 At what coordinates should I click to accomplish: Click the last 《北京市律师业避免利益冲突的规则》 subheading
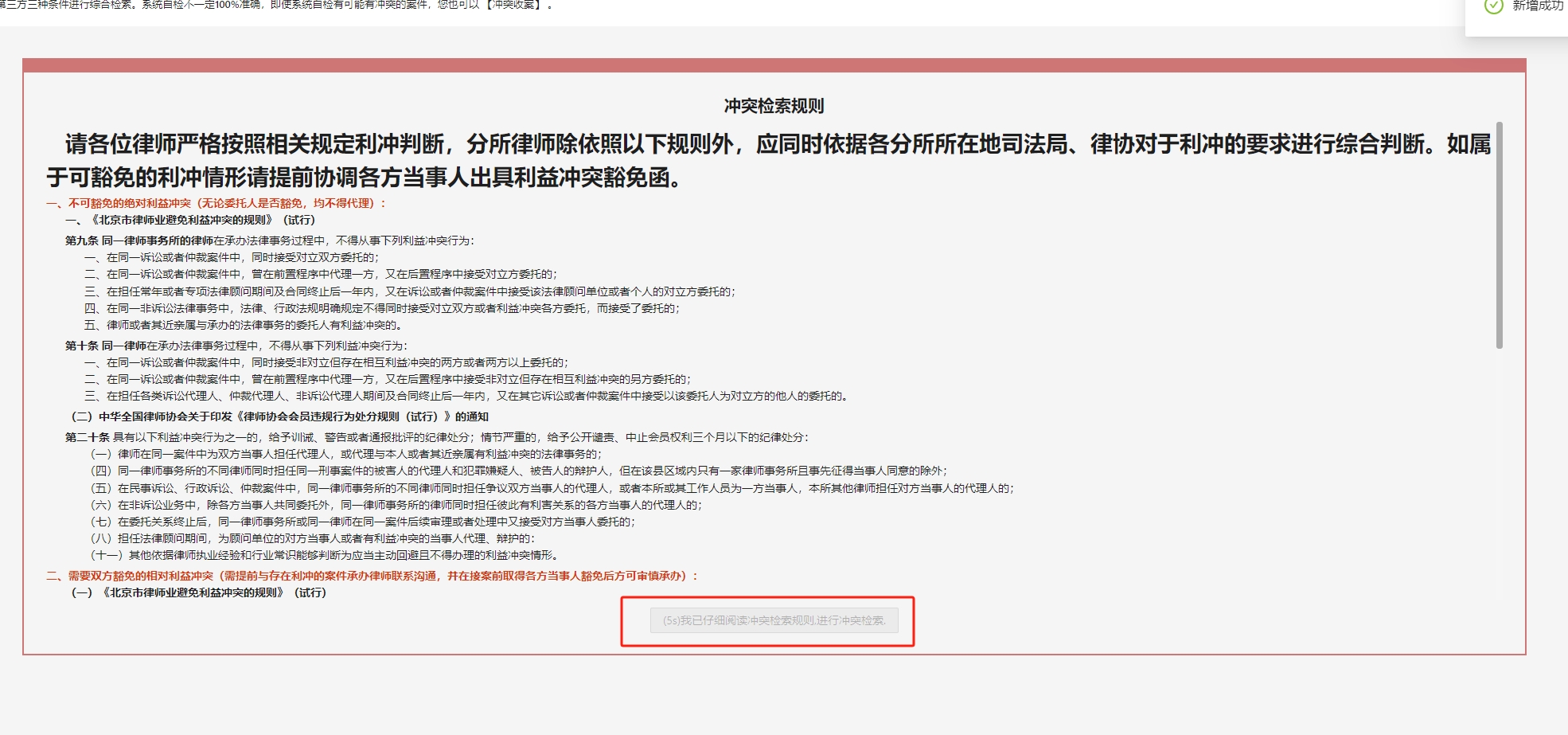coord(199,592)
